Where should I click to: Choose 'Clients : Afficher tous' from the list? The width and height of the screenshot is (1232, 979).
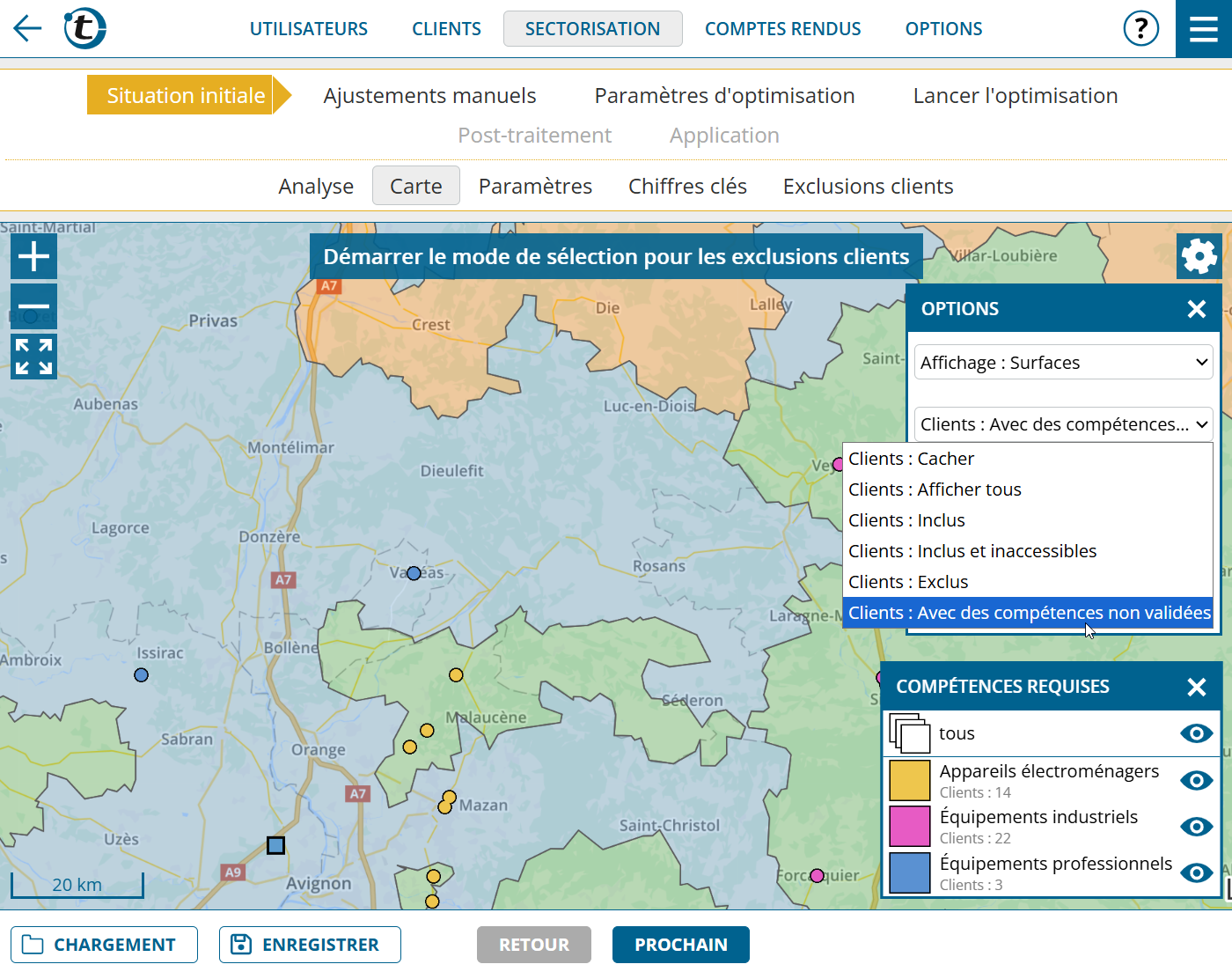click(935, 489)
